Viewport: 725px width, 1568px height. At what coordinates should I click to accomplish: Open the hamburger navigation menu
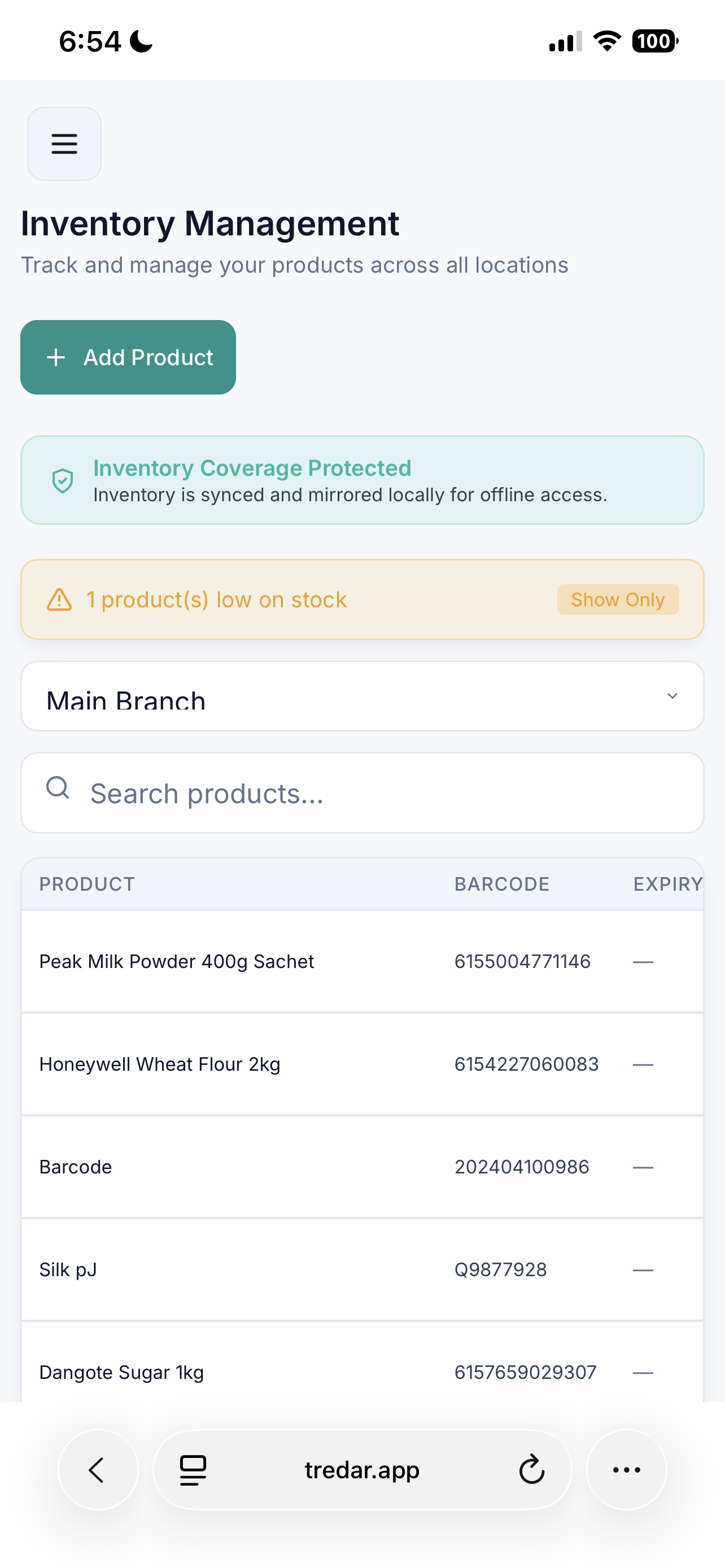click(64, 144)
